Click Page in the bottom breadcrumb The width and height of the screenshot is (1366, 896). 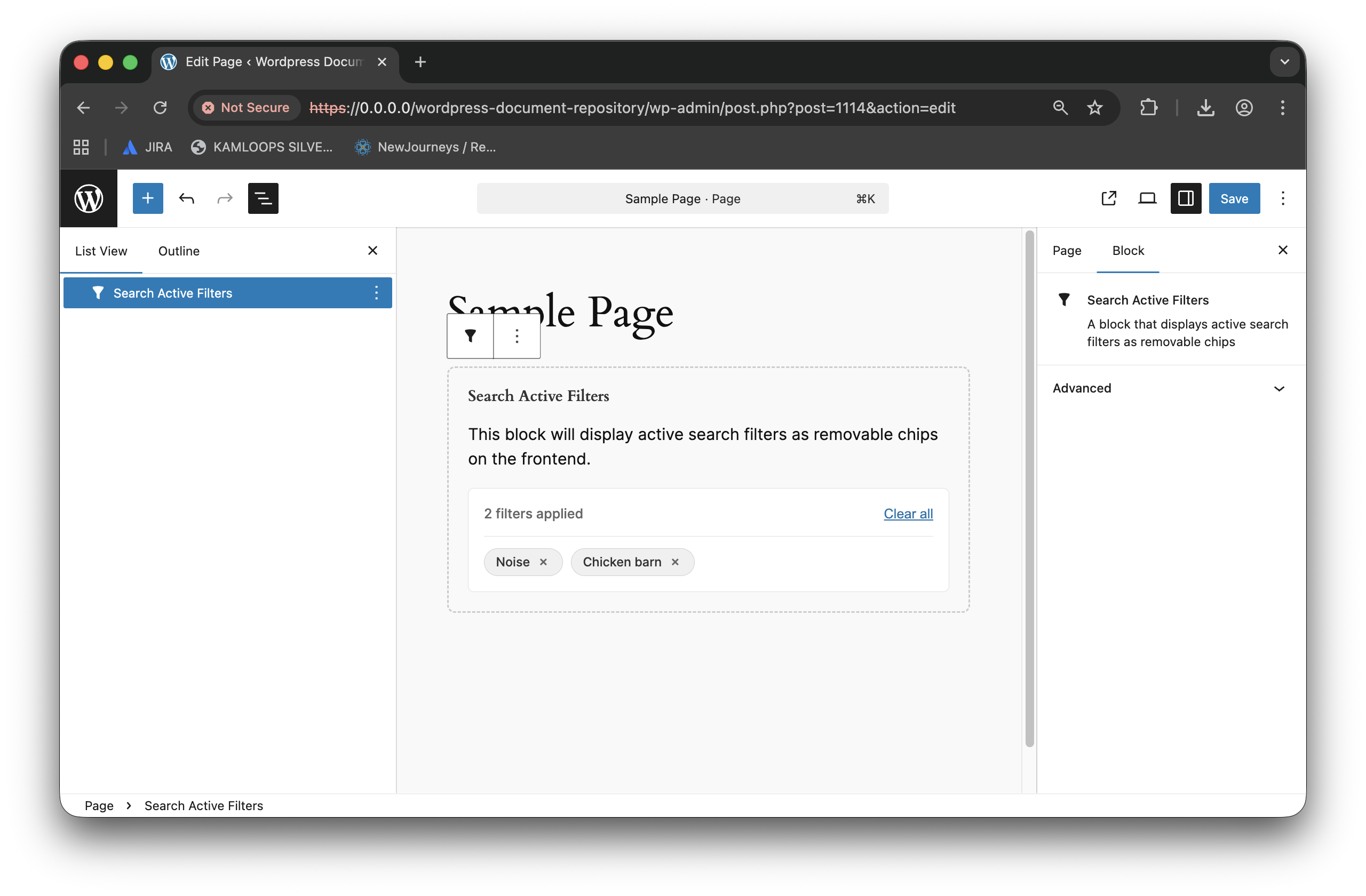click(x=99, y=806)
